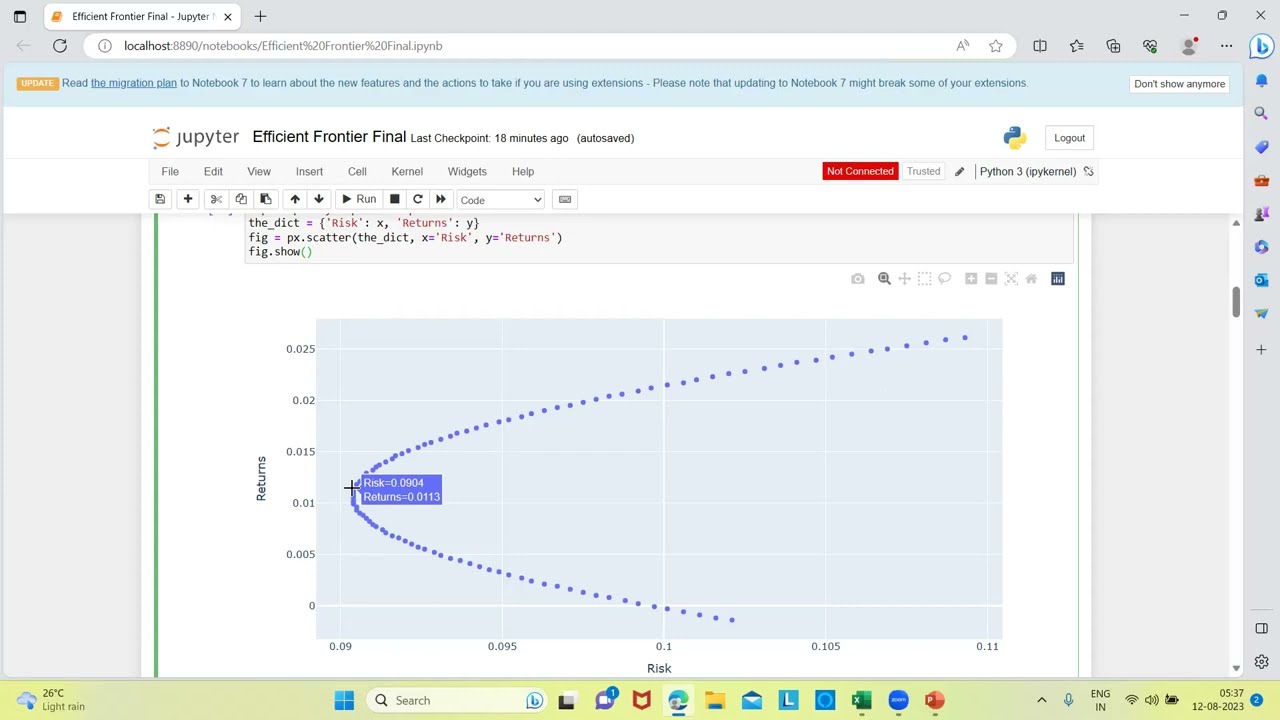Click the pencil edit icon near Trusted
Screen dimensions: 1280x720
pyautogui.click(x=959, y=171)
